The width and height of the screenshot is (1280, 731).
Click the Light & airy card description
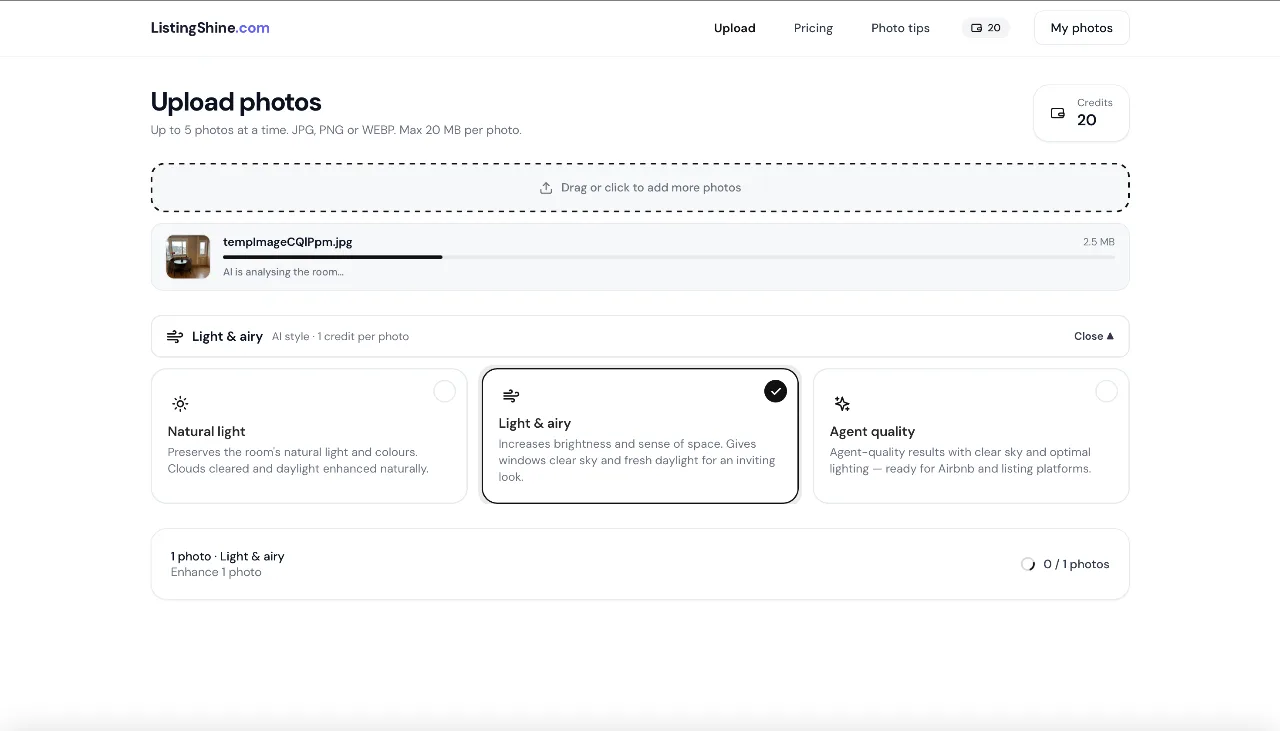(x=638, y=460)
